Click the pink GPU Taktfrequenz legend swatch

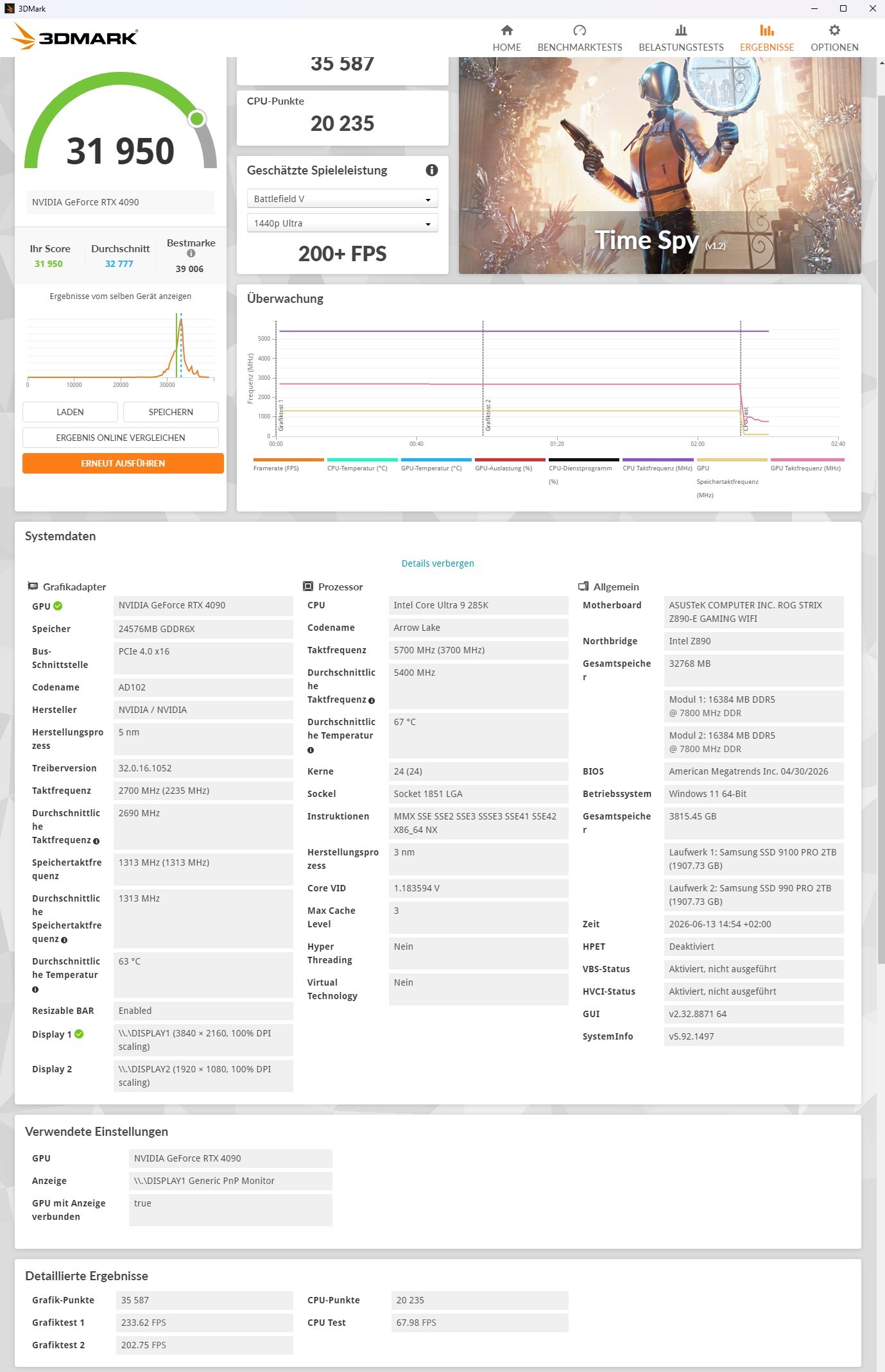[807, 459]
